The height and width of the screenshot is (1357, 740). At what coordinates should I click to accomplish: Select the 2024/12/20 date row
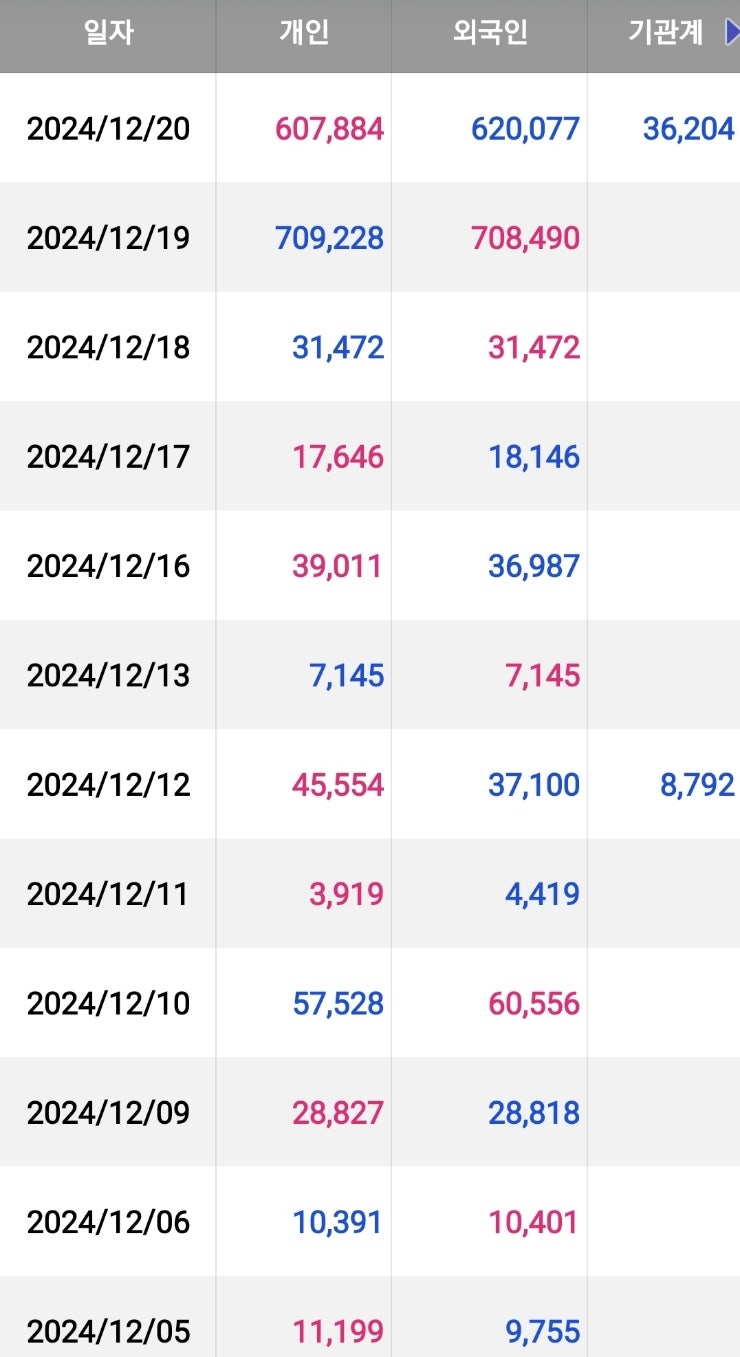tap(108, 129)
